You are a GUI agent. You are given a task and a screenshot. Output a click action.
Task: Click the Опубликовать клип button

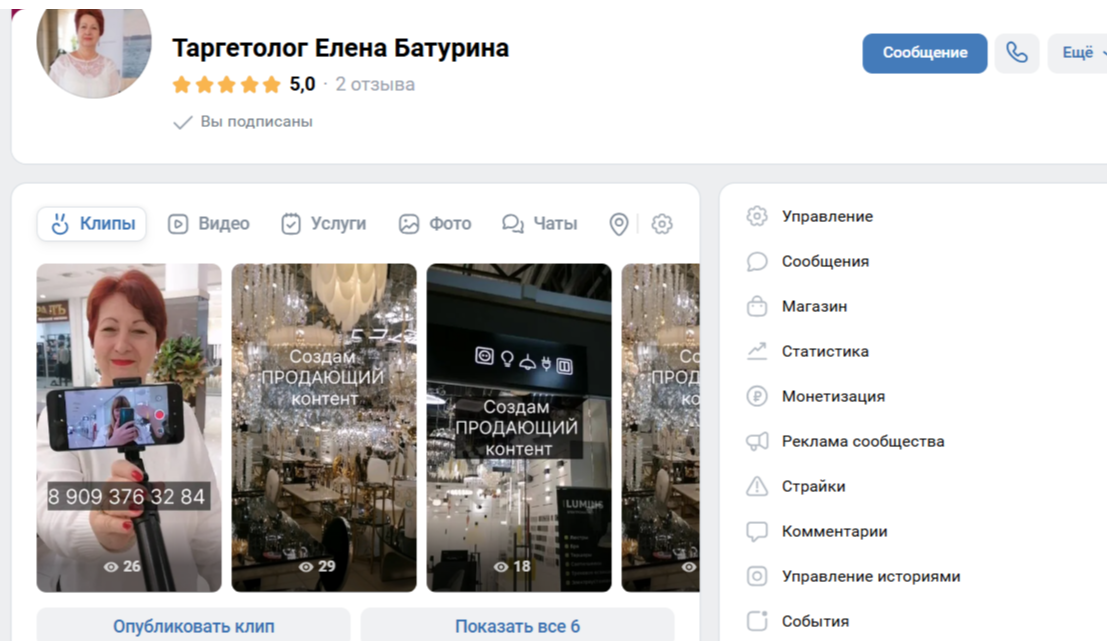(x=193, y=626)
